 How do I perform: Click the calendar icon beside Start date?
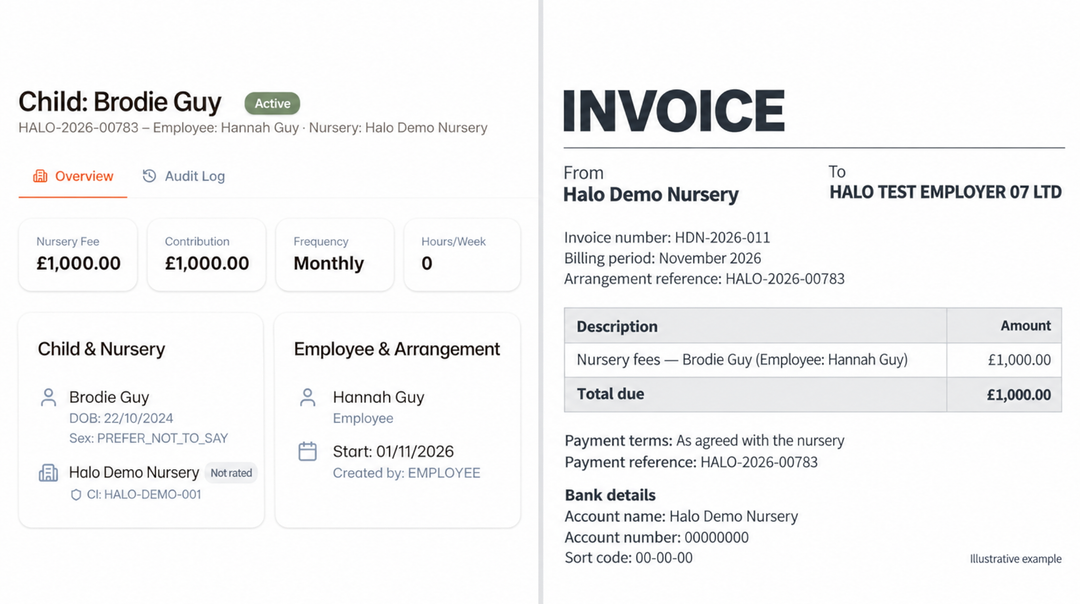pos(308,452)
